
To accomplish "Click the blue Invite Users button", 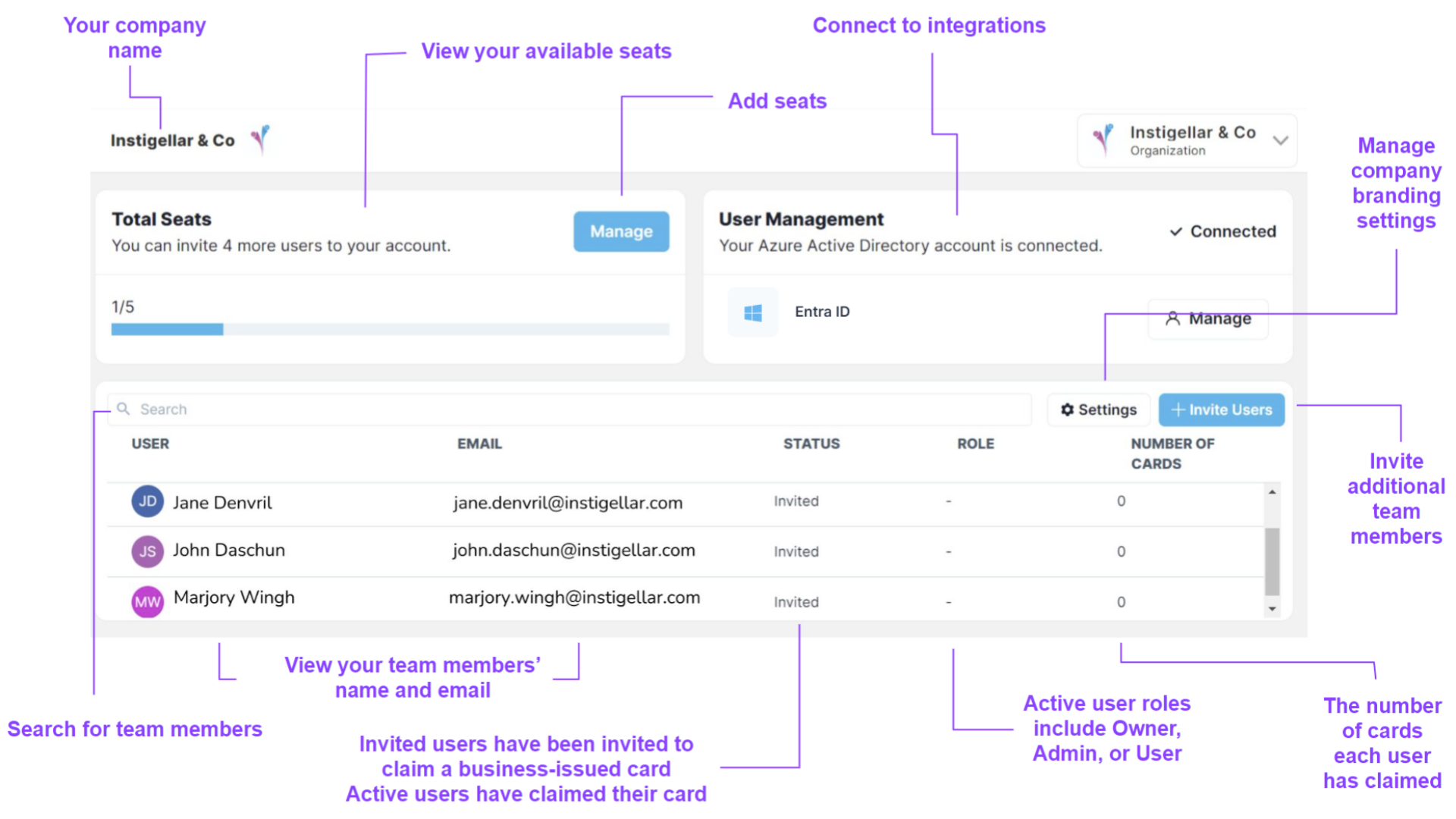I will [1221, 409].
